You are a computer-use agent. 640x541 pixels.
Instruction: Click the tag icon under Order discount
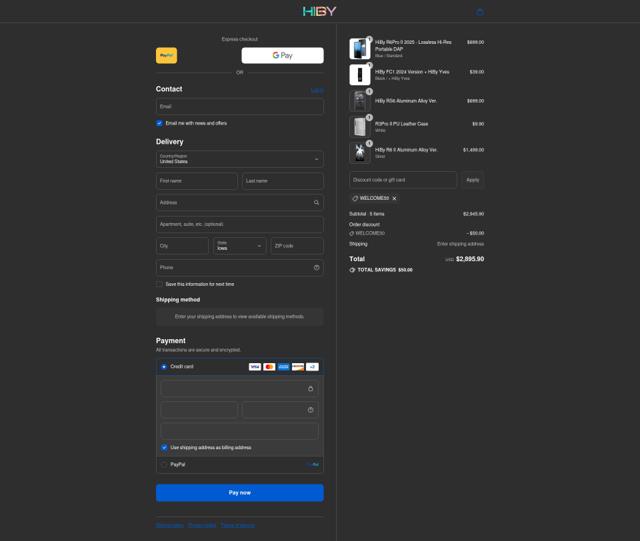pos(351,234)
